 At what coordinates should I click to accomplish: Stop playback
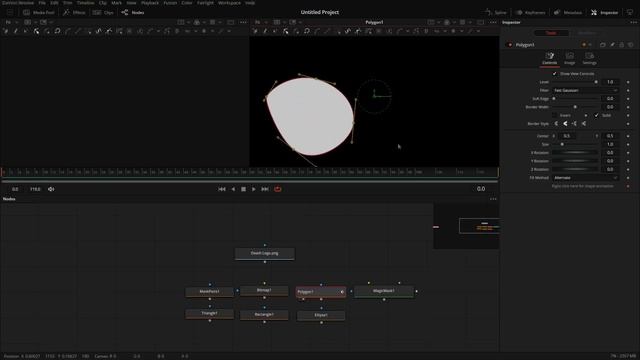(x=243, y=189)
